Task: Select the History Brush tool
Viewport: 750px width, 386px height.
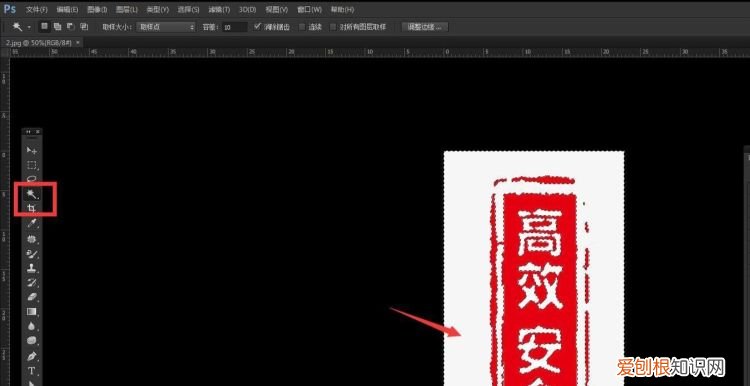Action: pos(32,282)
